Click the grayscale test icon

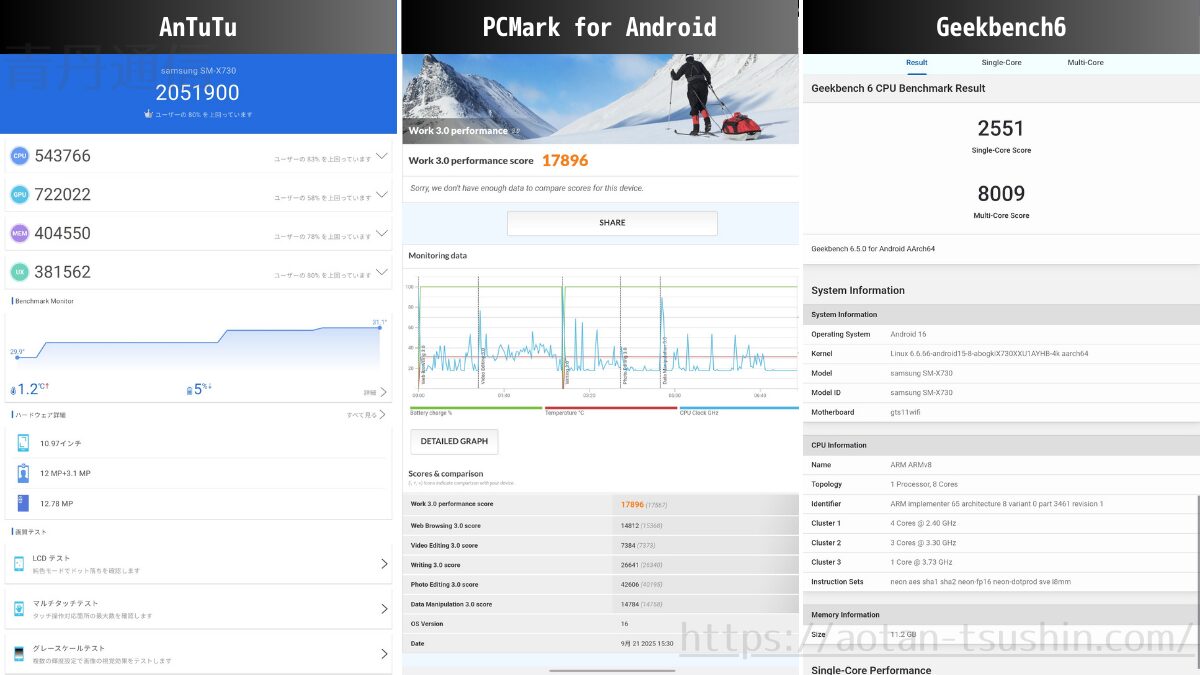pyautogui.click(x=19, y=653)
